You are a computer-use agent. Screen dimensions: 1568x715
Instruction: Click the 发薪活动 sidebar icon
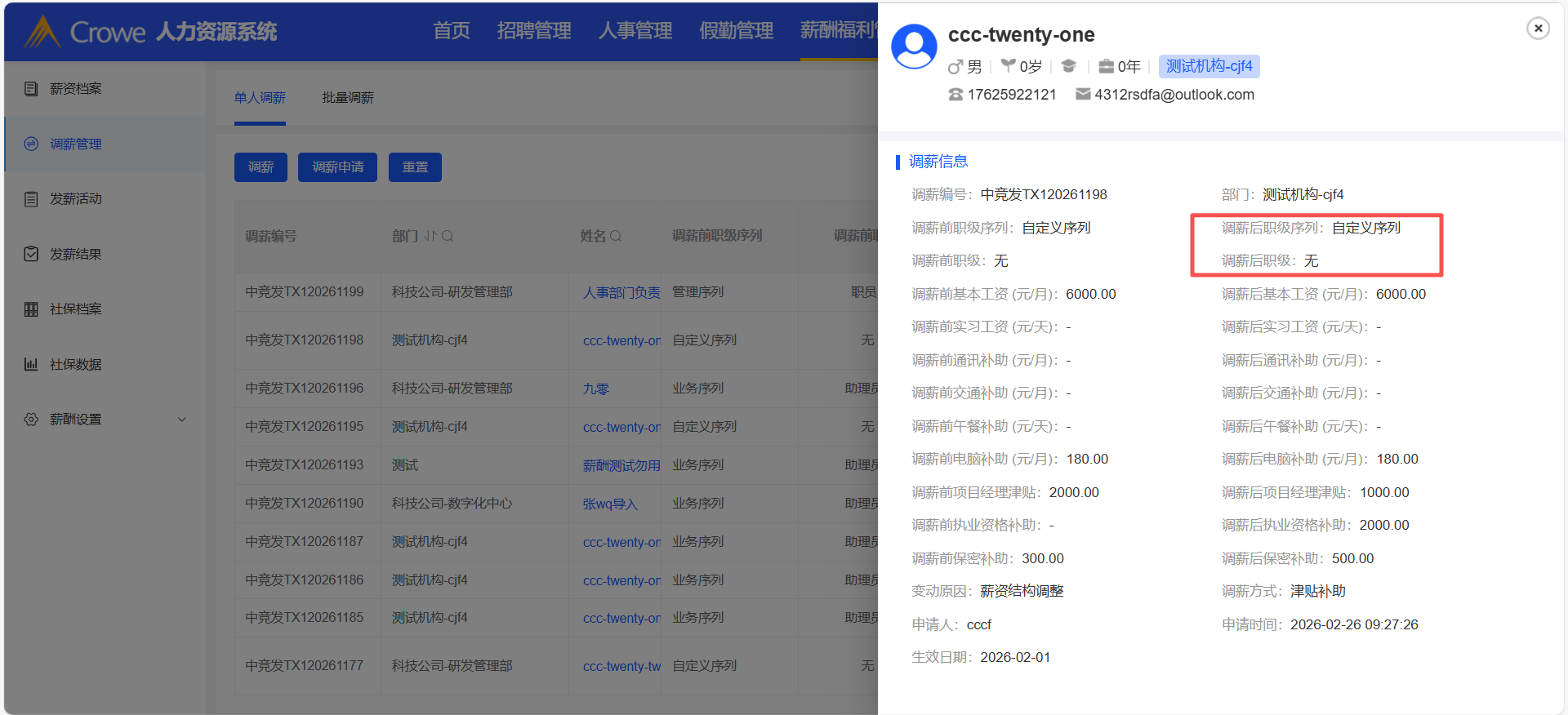coord(31,199)
